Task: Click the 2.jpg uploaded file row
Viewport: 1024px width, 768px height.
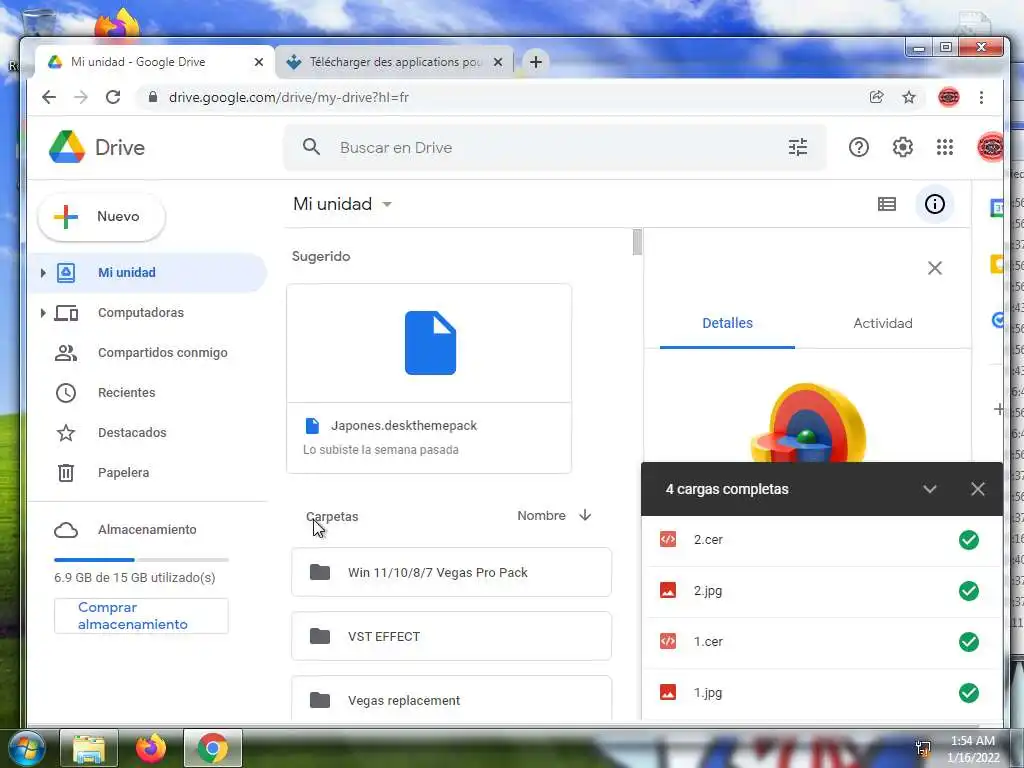Action: point(822,591)
